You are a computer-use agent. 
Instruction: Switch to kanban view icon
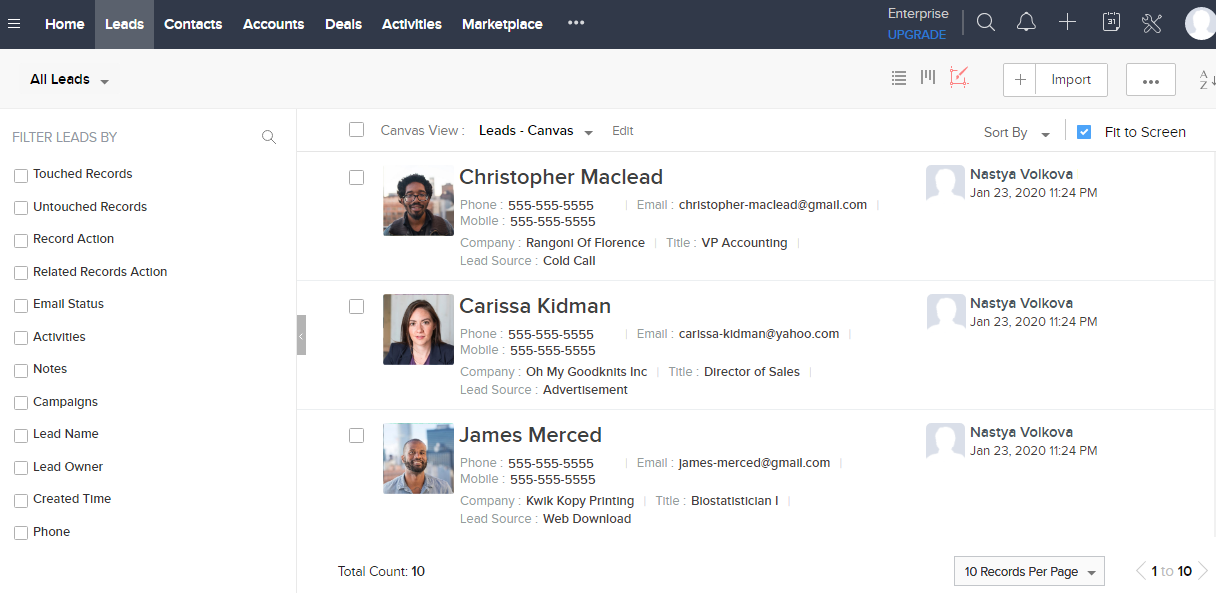point(928,77)
